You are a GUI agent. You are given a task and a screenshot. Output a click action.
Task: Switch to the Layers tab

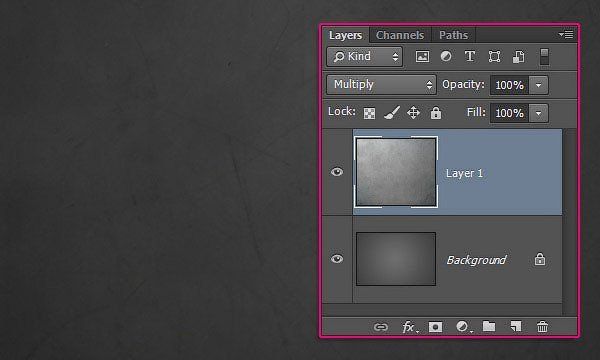click(346, 35)
